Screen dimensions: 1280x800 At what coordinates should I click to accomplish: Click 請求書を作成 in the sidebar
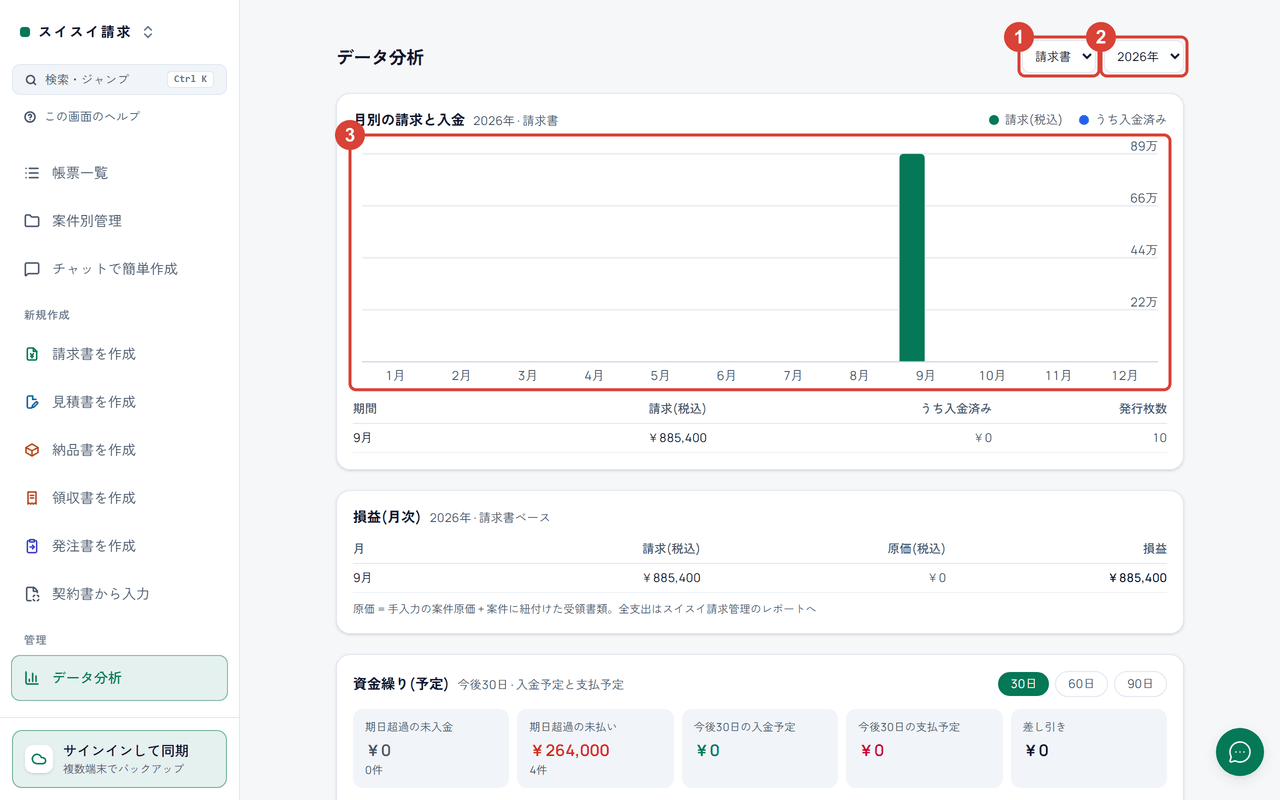point(119,354)
